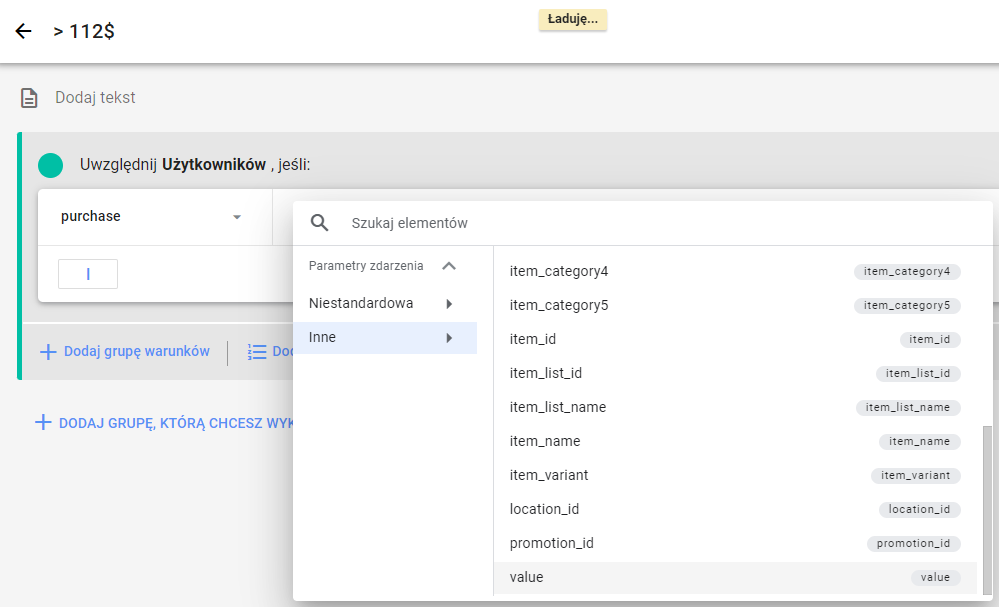This screenshot has height=607, width=999.
Task: Choose the value parameter
Action: point(735,577)
